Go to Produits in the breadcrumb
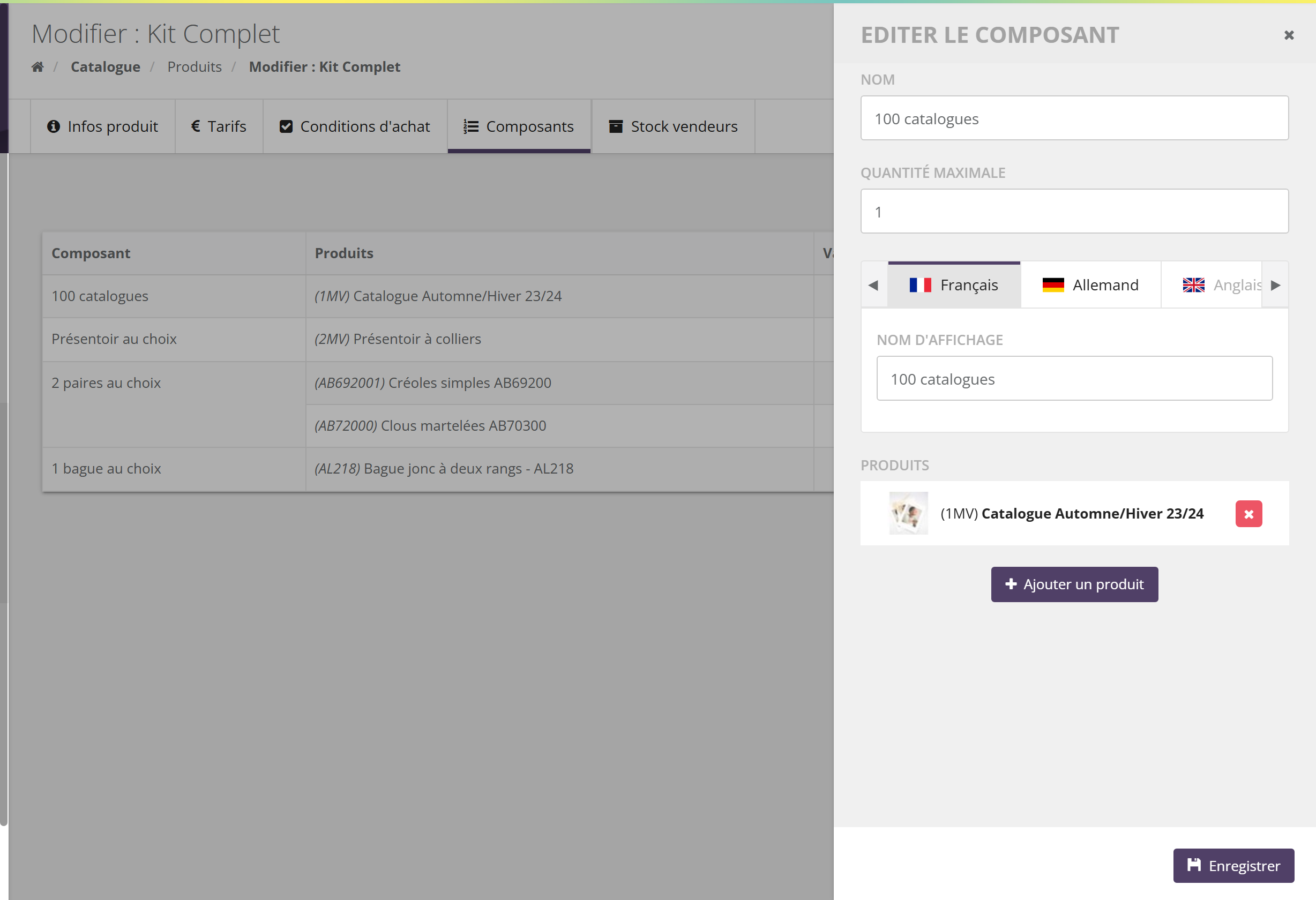 pyautogui.click(x=194, y=67)
